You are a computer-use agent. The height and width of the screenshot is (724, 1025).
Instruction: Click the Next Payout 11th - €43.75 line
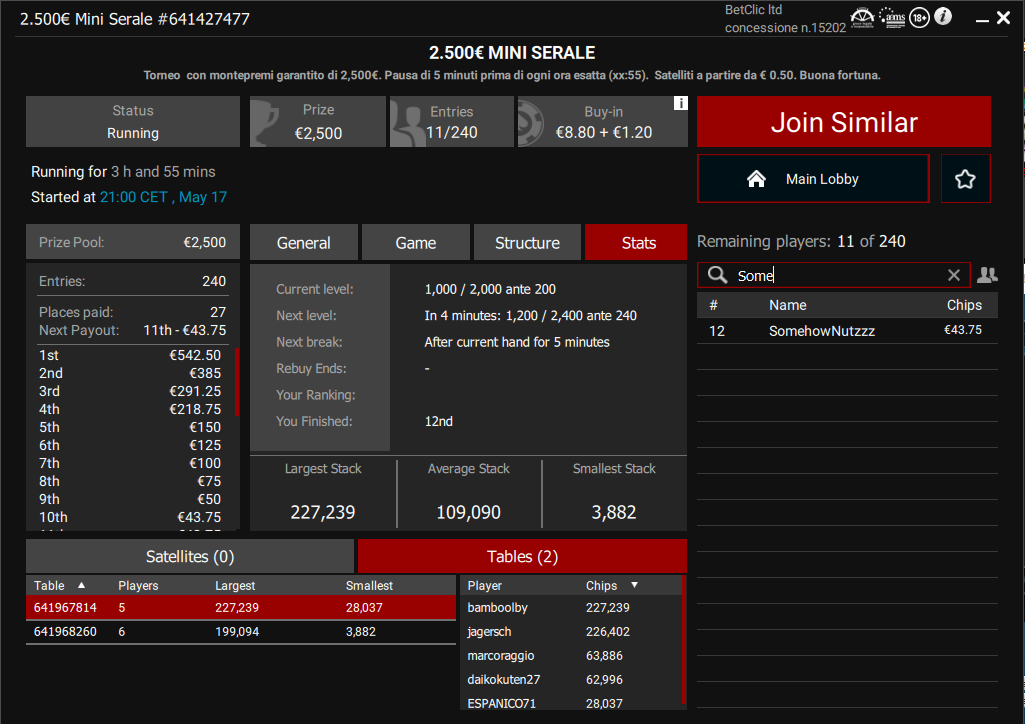pos(133,330)
